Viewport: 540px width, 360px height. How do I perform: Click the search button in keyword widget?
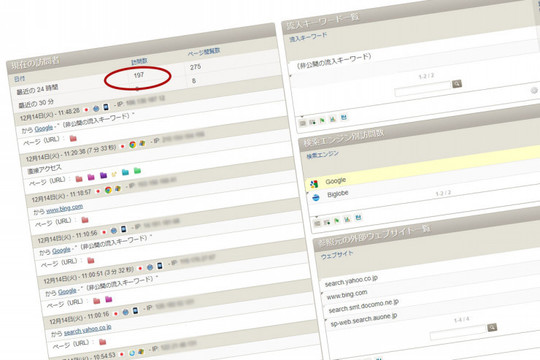[457, 84]
